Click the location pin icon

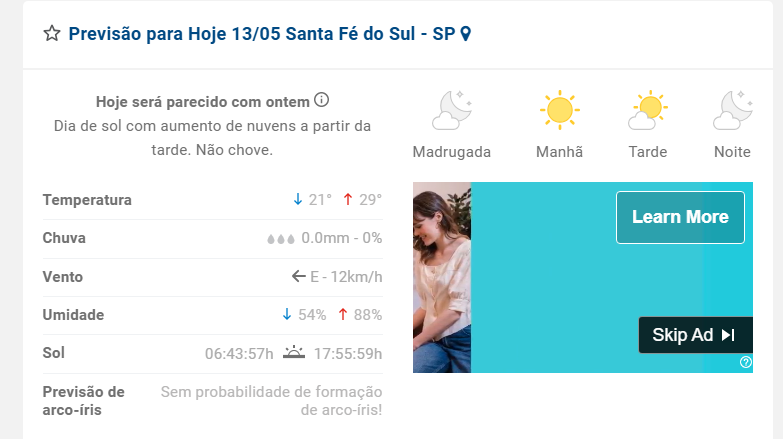click(x=465, y=33)
